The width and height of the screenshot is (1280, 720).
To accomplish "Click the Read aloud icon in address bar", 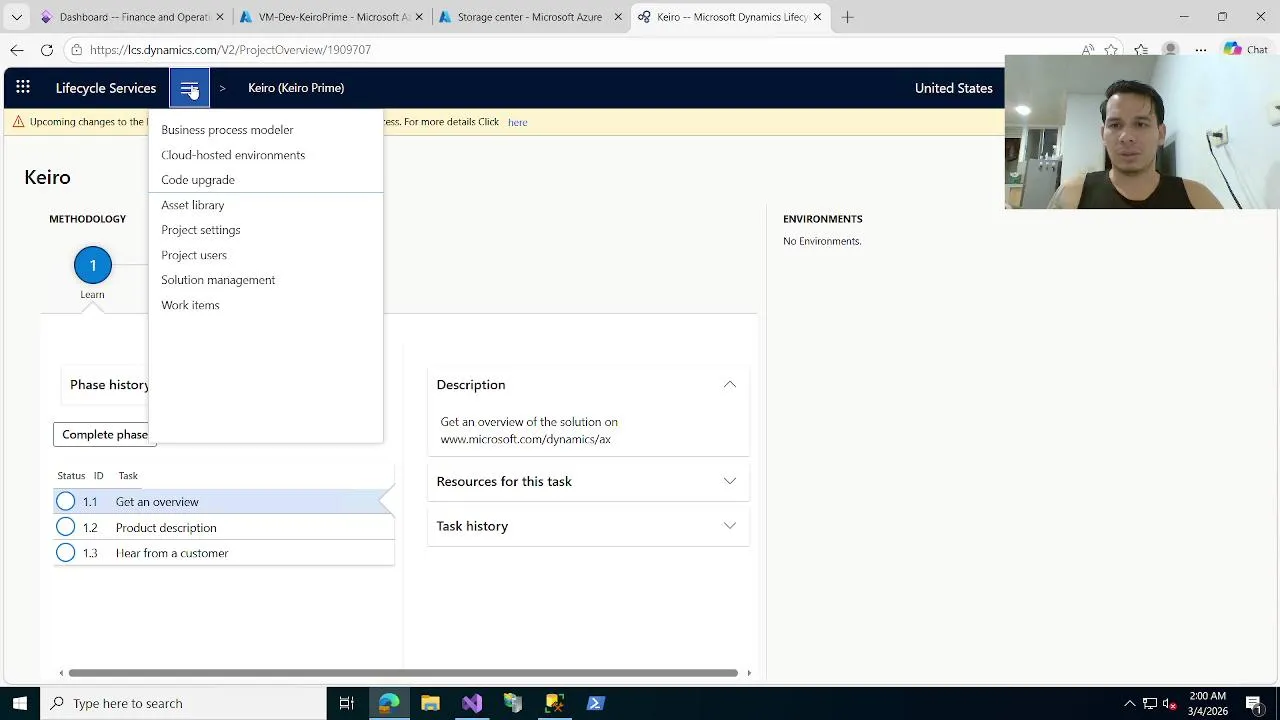I will (x=1088, y=50).
